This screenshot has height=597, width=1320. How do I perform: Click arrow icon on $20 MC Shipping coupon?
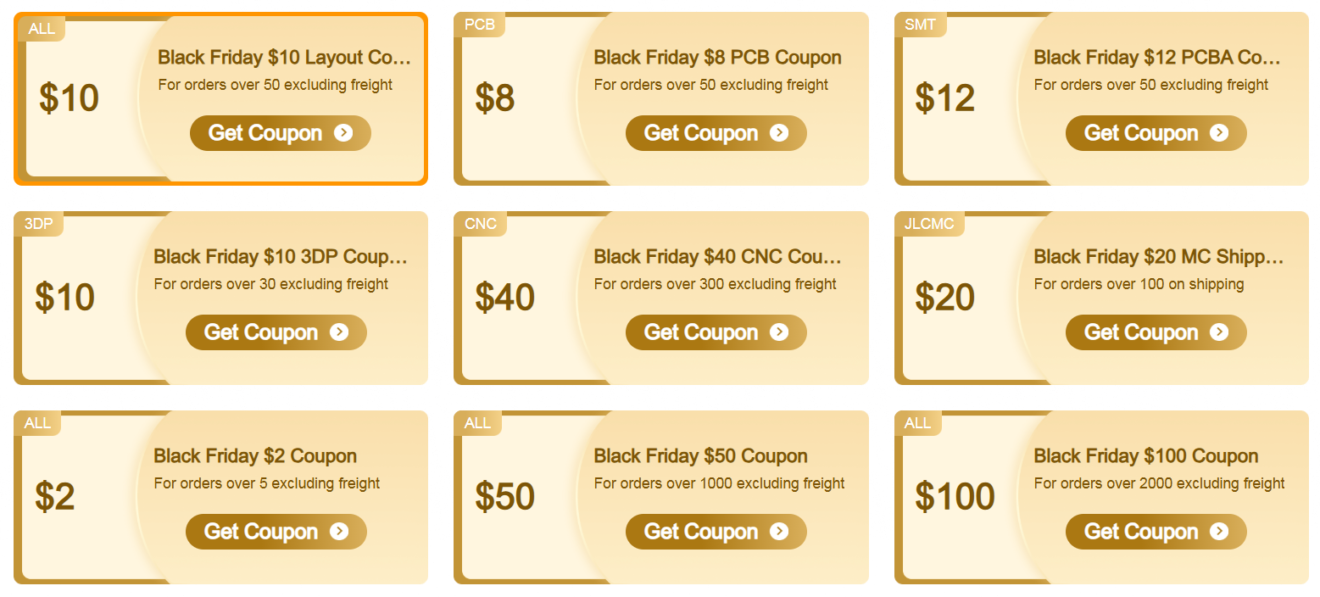pyautogui.click(x=1219, y=332)
